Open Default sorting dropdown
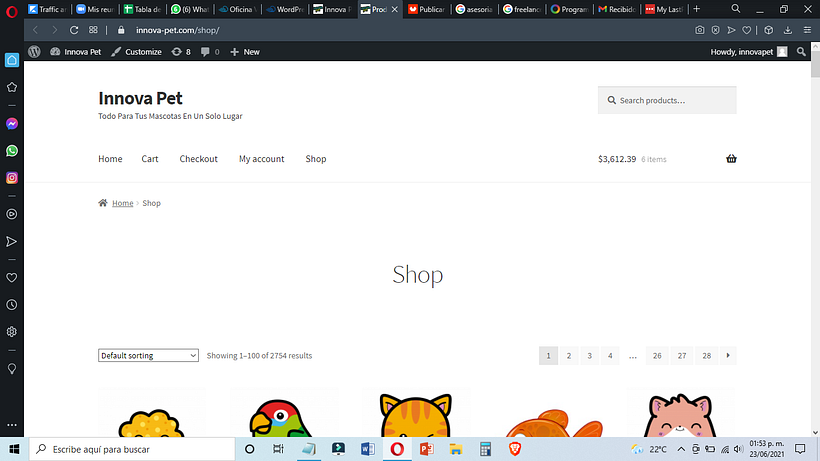 pos(149,355)
